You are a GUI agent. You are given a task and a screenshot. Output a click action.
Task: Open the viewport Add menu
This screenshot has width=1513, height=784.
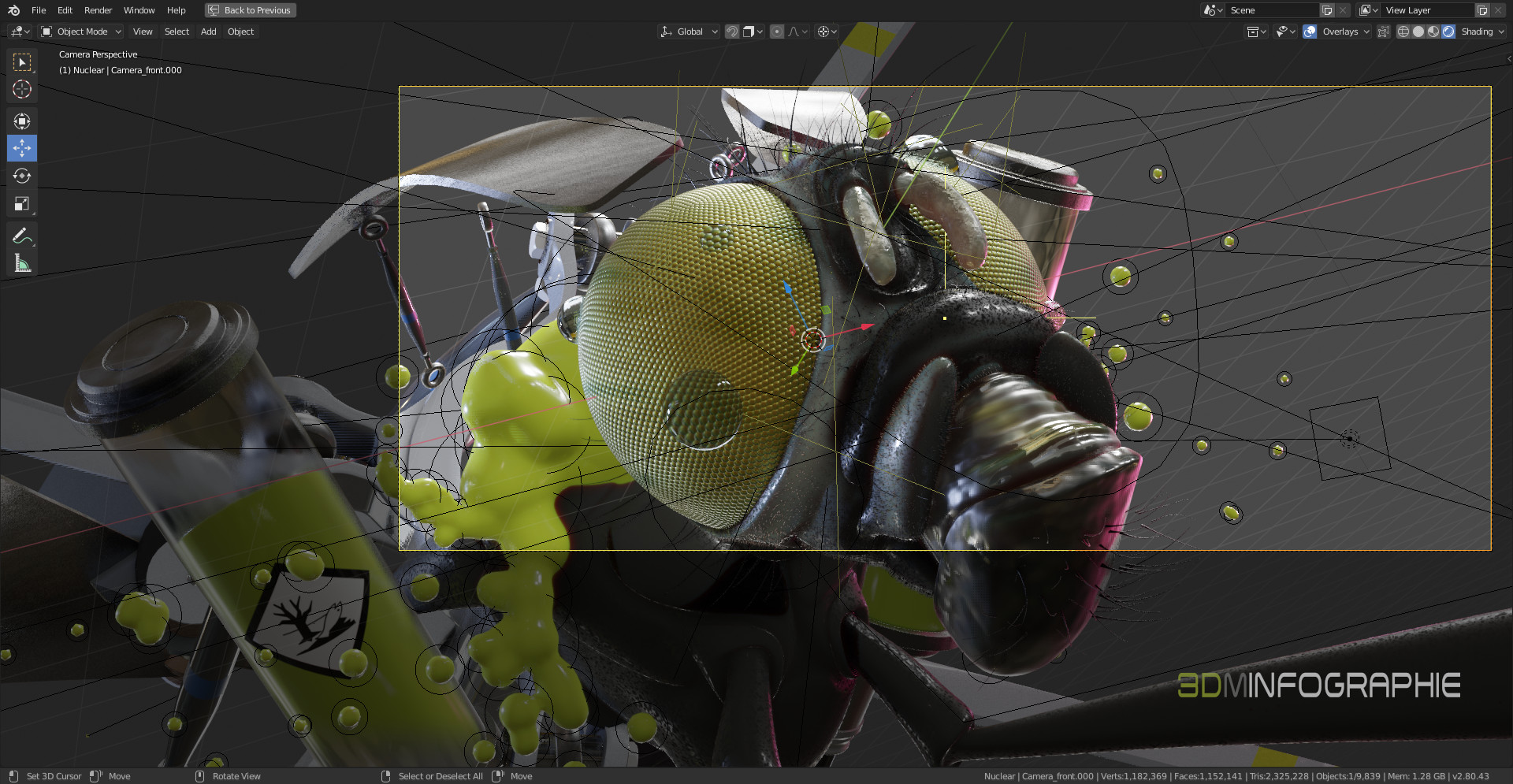(208, 32)
